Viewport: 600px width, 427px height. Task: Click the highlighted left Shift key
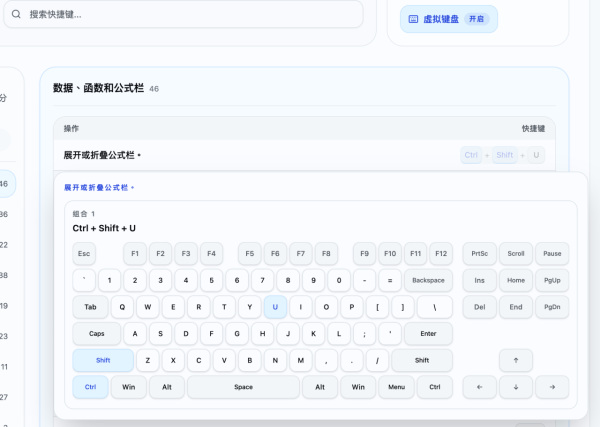tap(103, 360)
